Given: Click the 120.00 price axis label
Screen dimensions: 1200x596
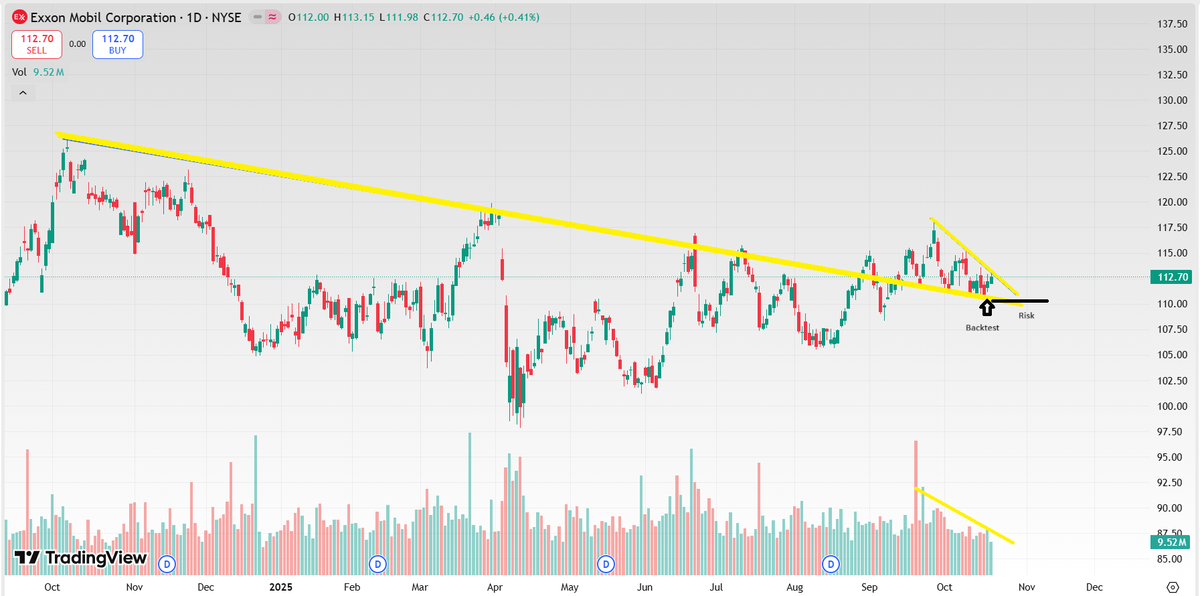Looking at the screenshot, I should (x=1170, y=202).
